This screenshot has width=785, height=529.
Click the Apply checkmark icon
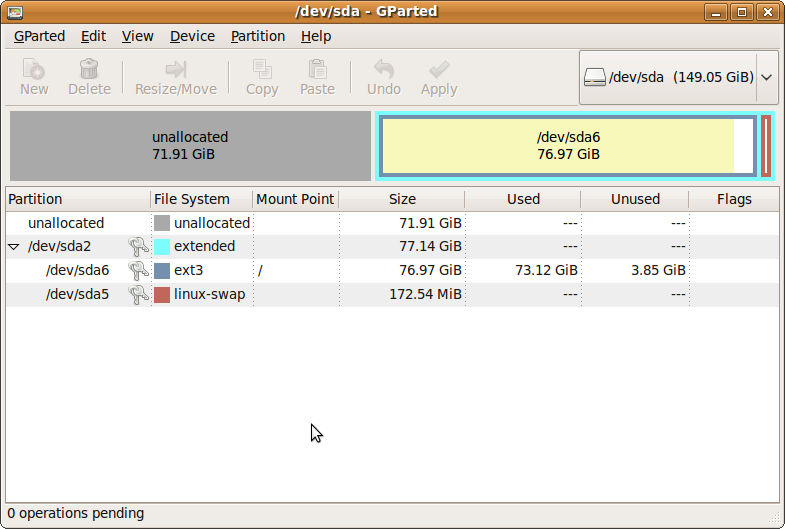click(x=439, y=69)
